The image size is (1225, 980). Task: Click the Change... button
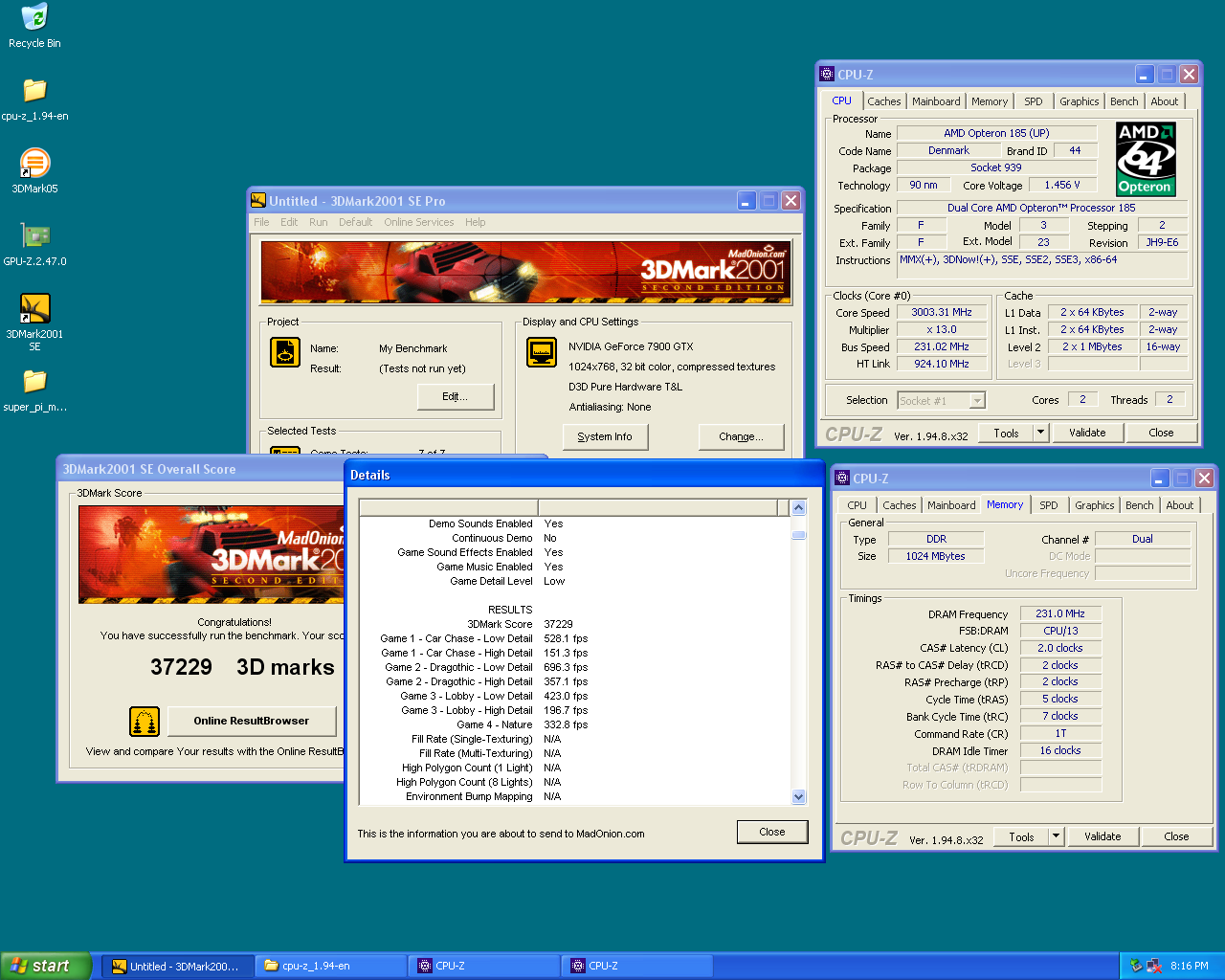(x=742, y=436)
